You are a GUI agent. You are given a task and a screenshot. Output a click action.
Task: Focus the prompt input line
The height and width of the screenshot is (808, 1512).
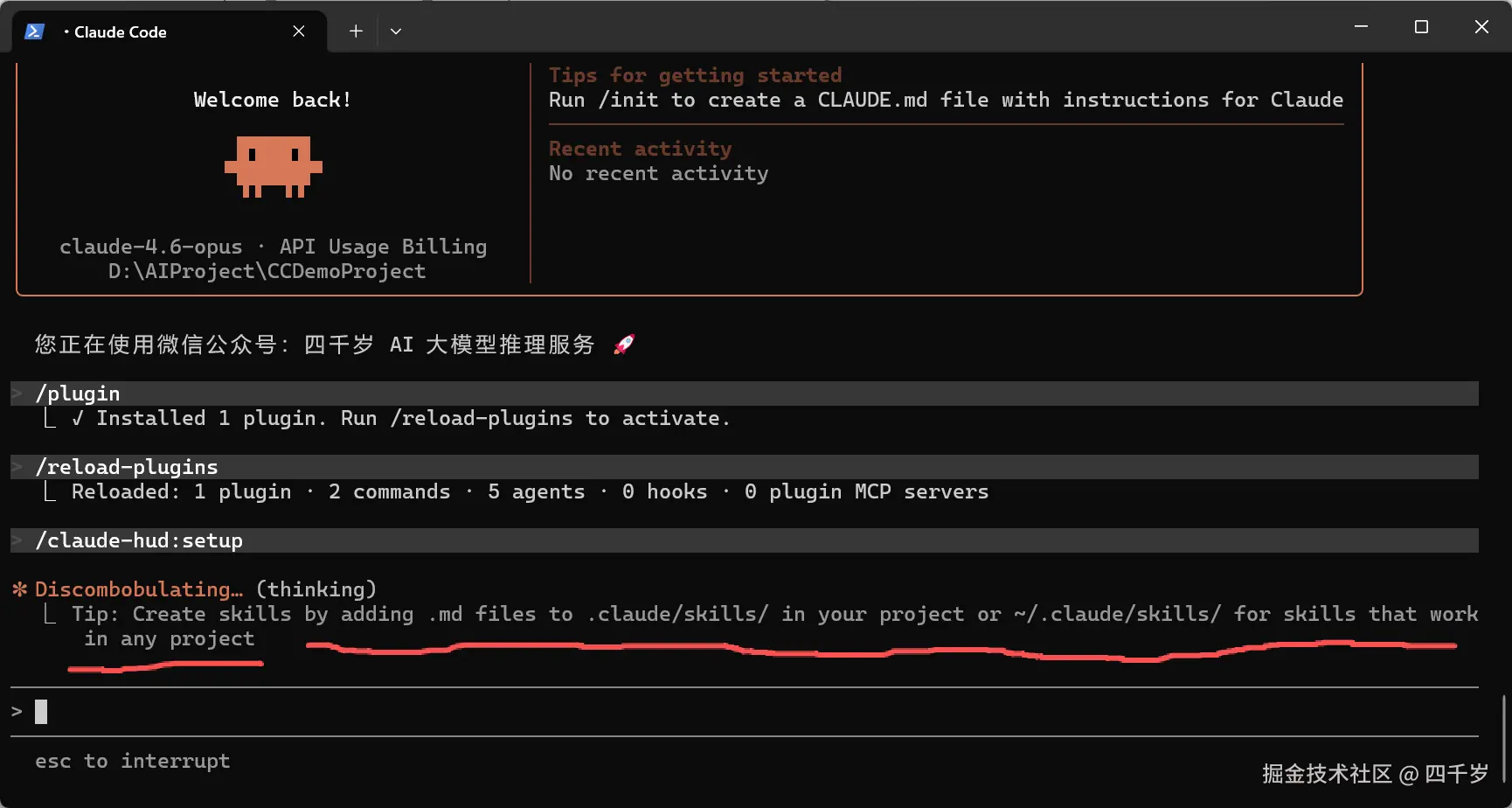745,712
